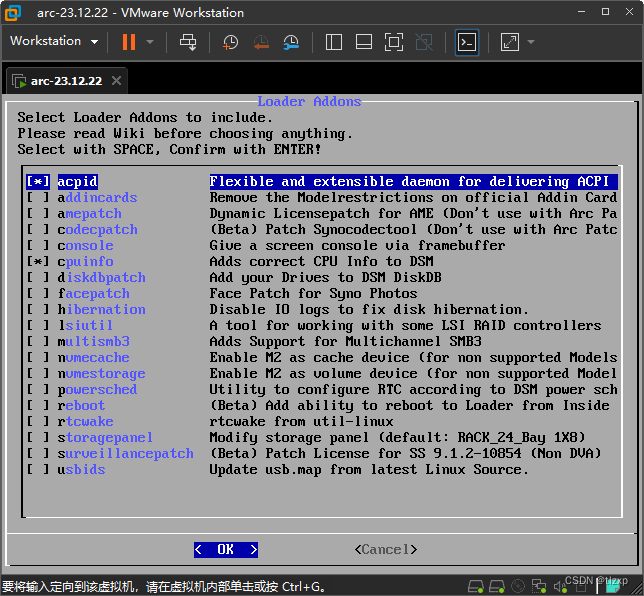This screenshot has height=596, width=644.
Task: Revert the virtual machine to its snapshot
Action: [261, 42]
